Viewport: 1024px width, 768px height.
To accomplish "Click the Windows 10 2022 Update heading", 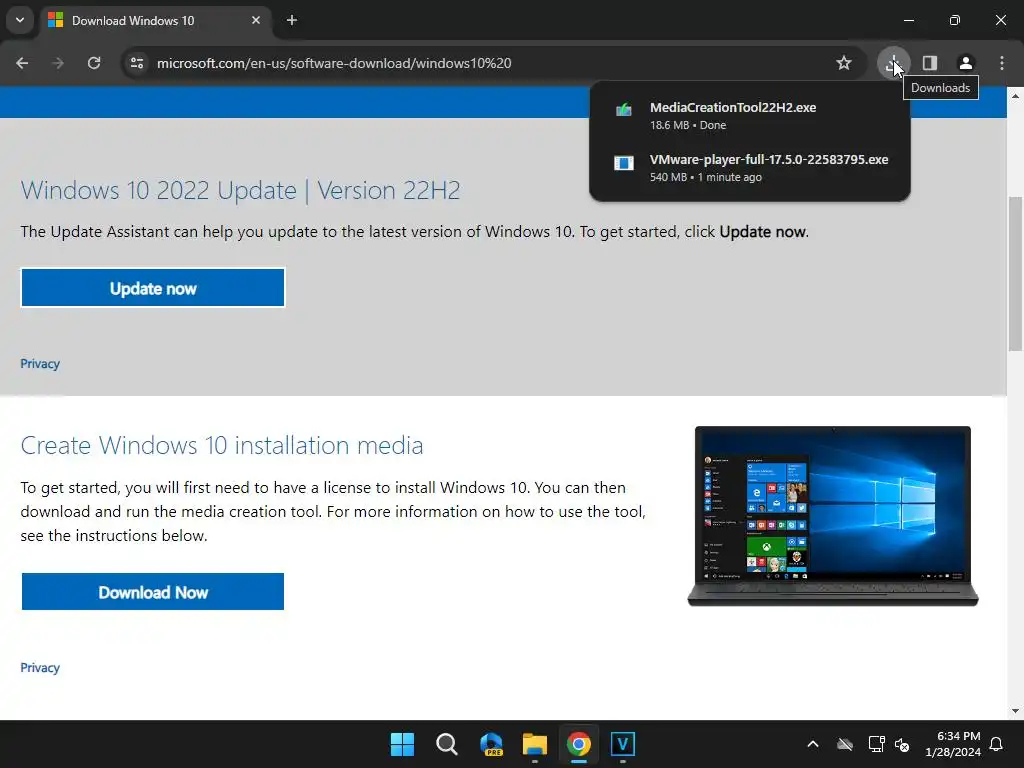I will point(240,190).
